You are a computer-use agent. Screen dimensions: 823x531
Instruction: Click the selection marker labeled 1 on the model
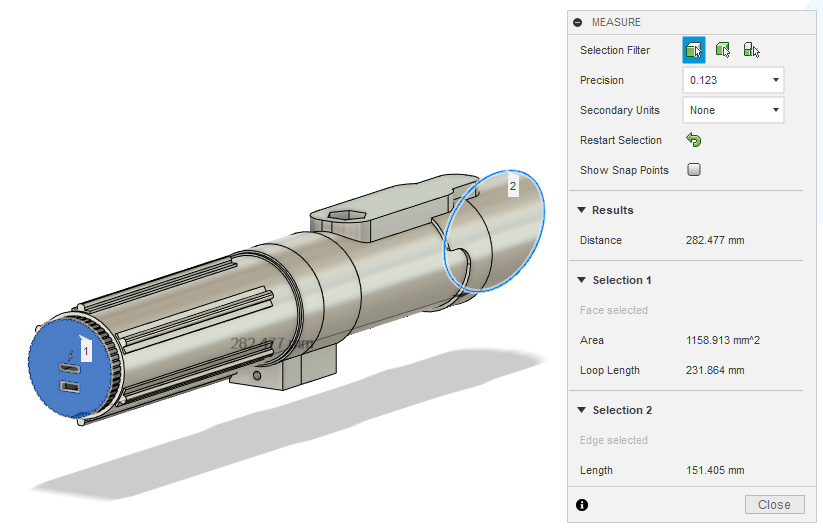86,350
